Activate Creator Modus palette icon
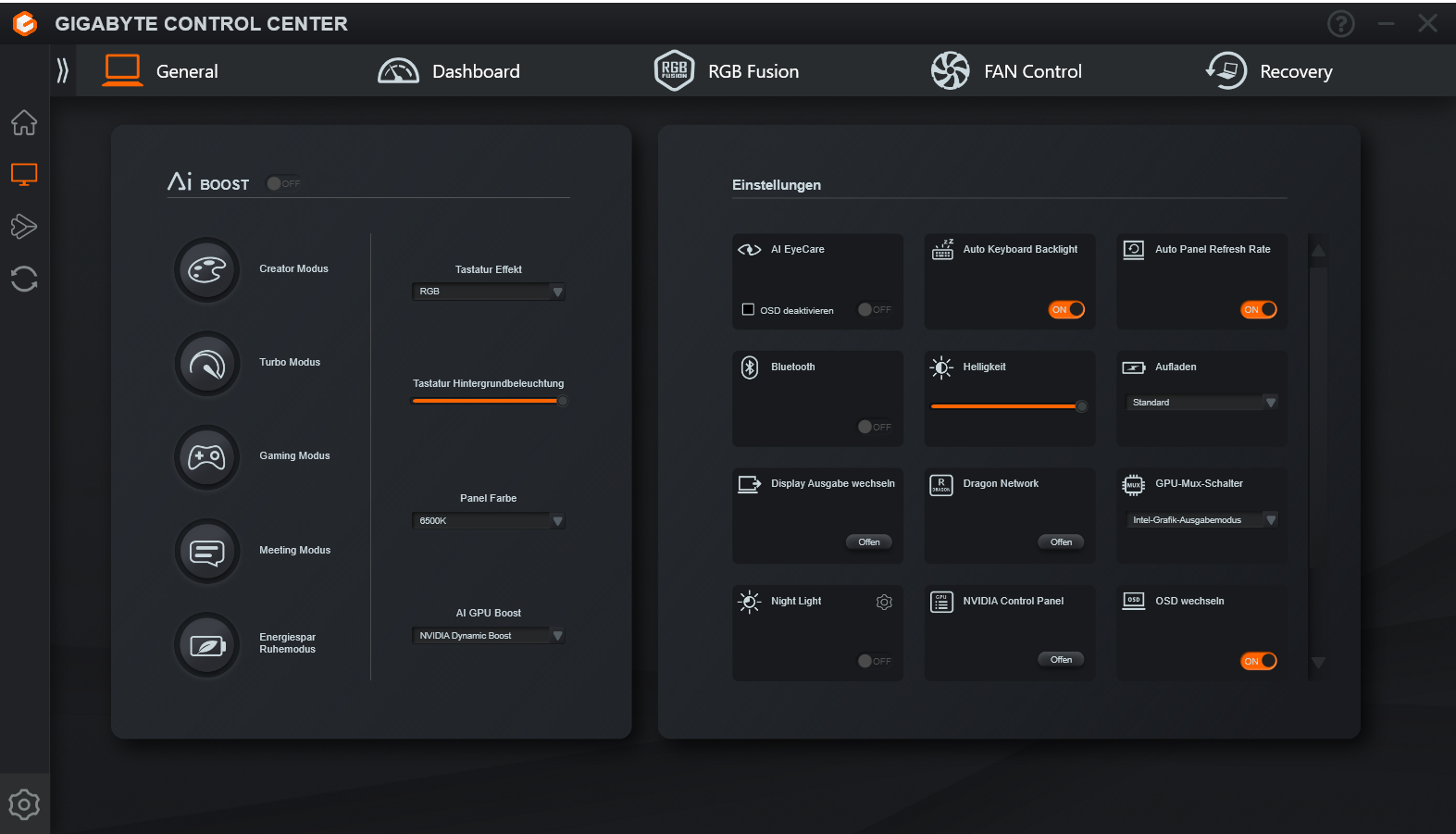 point(207,269)
